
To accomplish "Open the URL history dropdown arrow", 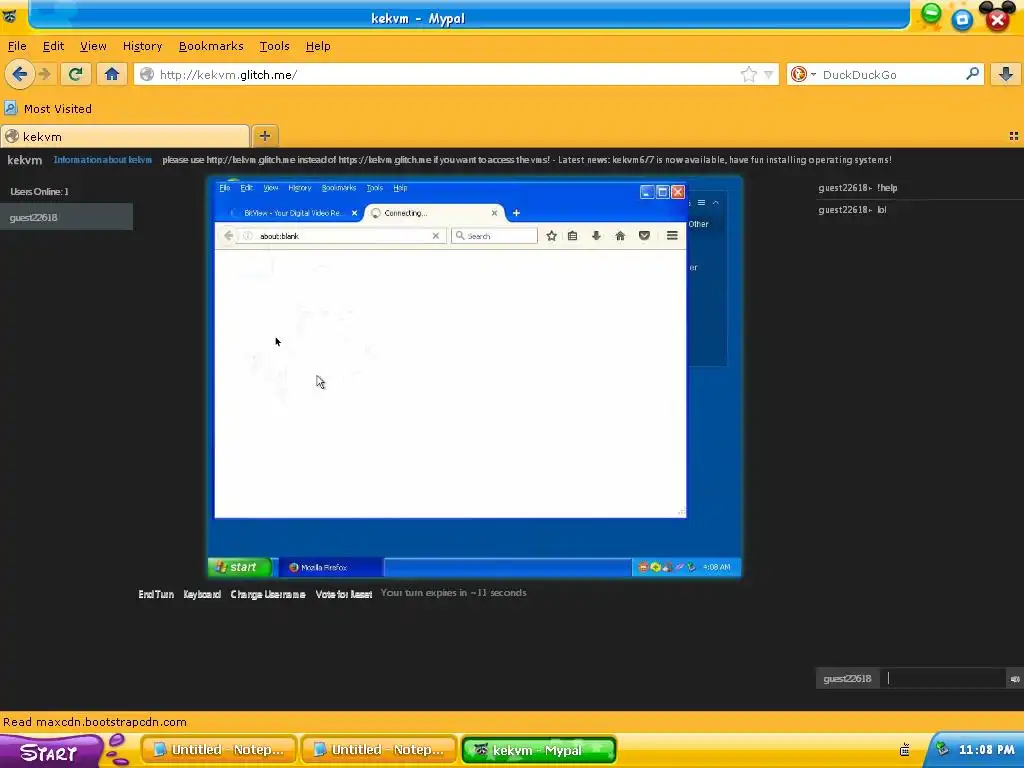I will pos(769,75).
